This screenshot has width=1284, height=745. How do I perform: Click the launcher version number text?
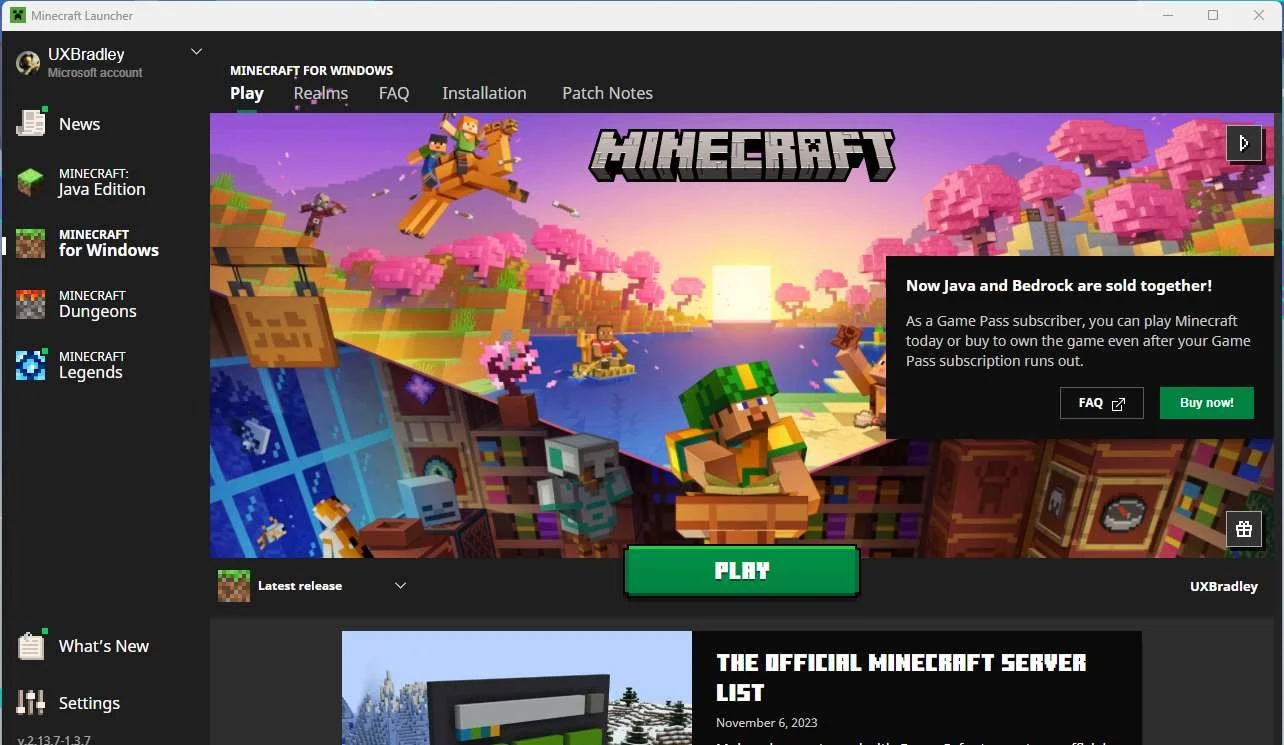tap(54, 739)
